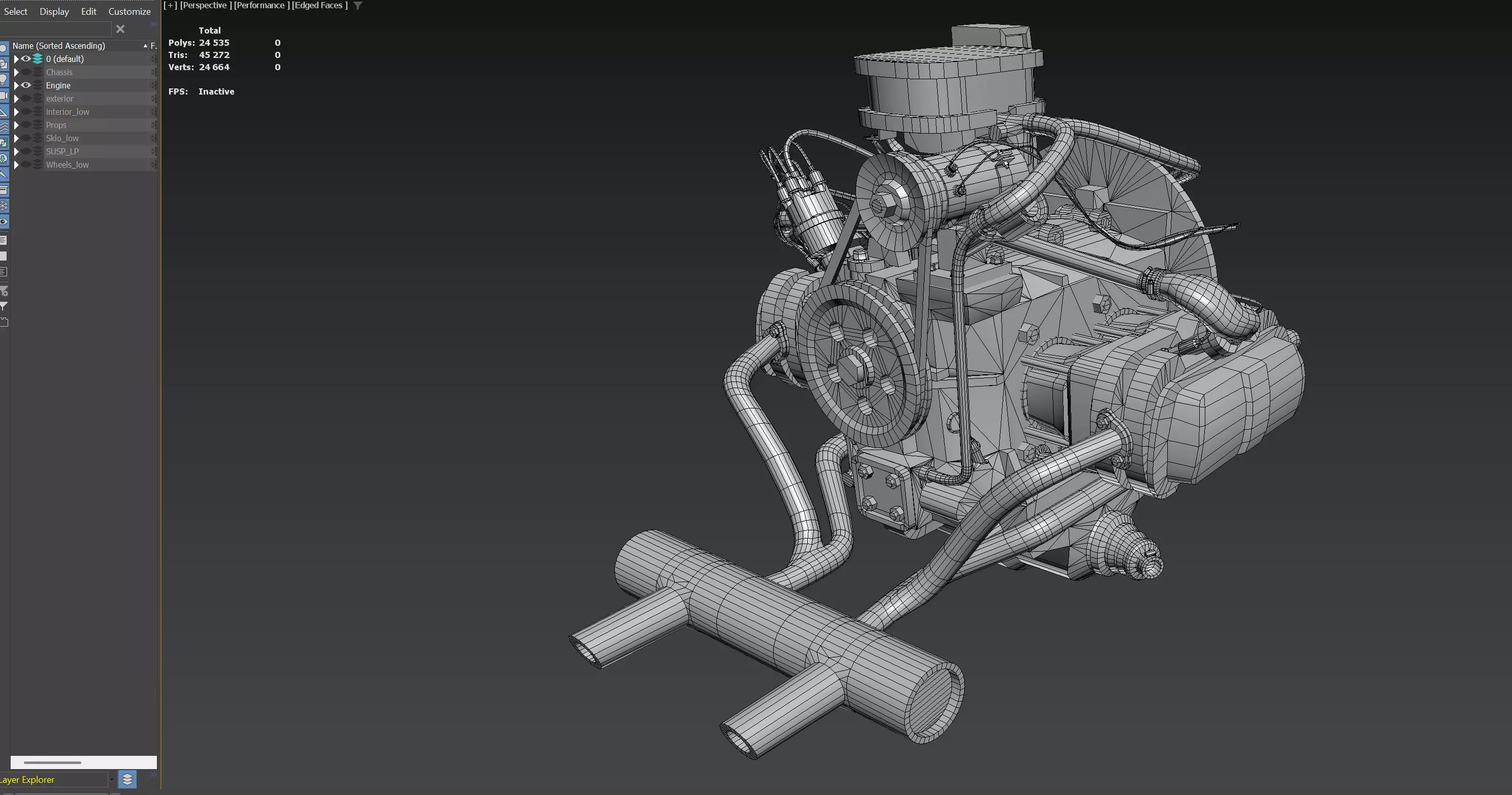Toggle the Display Lights filter icon
The image size is (1512, 795).
coord(3,79)
